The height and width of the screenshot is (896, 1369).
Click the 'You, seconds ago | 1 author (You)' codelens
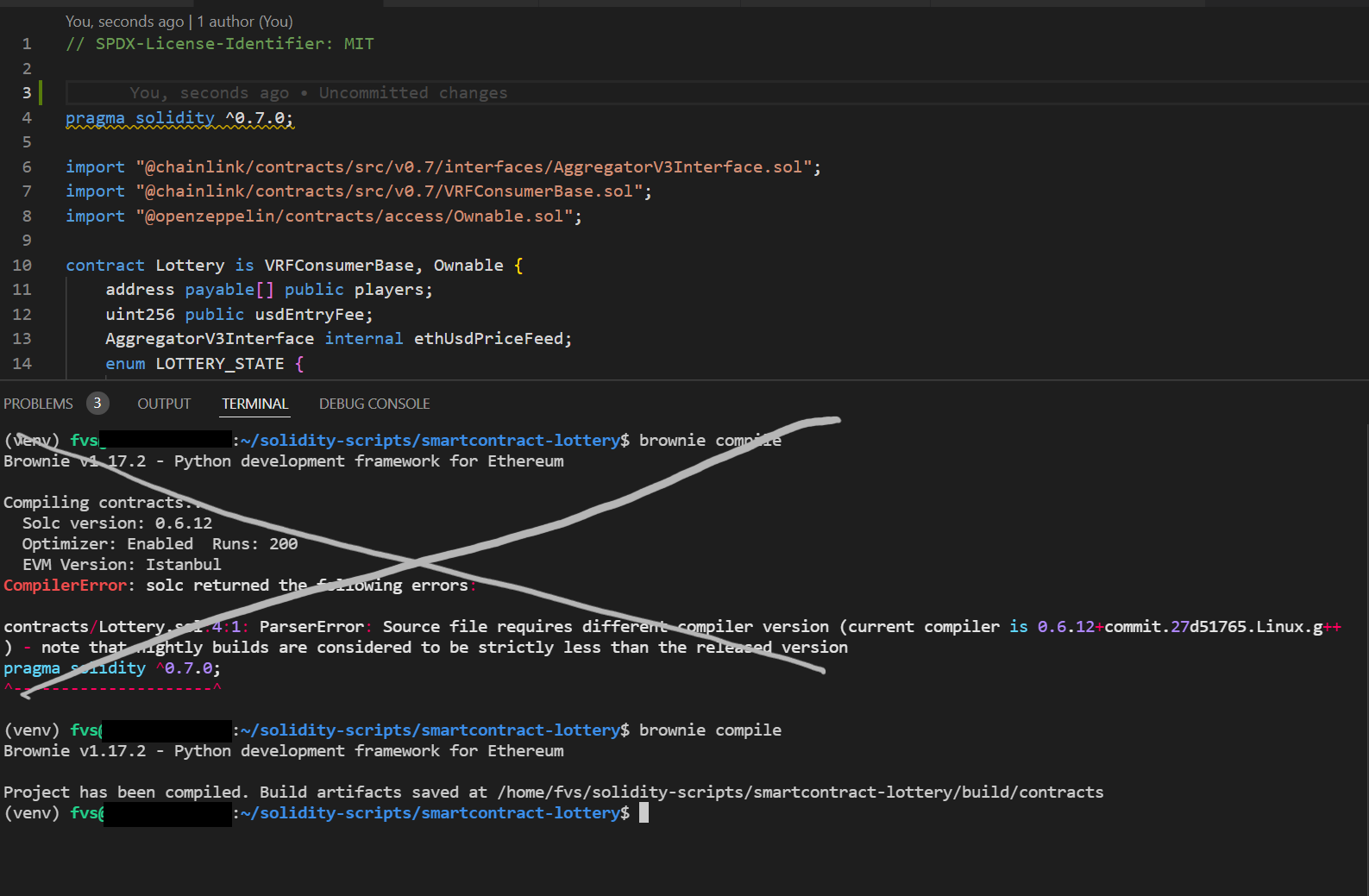179,22
